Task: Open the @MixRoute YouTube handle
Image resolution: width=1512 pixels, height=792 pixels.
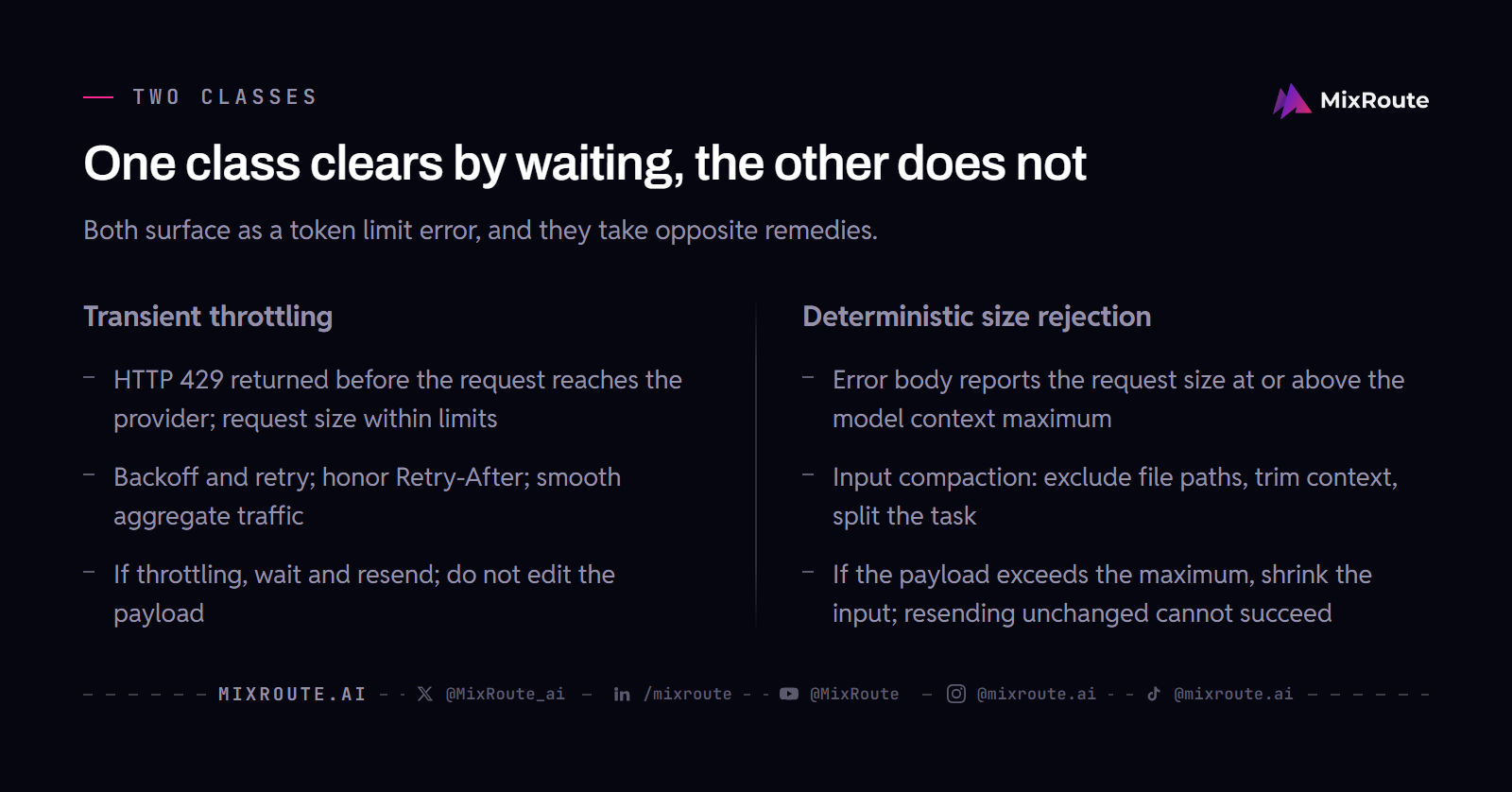Action: click(x=854, y=694)
